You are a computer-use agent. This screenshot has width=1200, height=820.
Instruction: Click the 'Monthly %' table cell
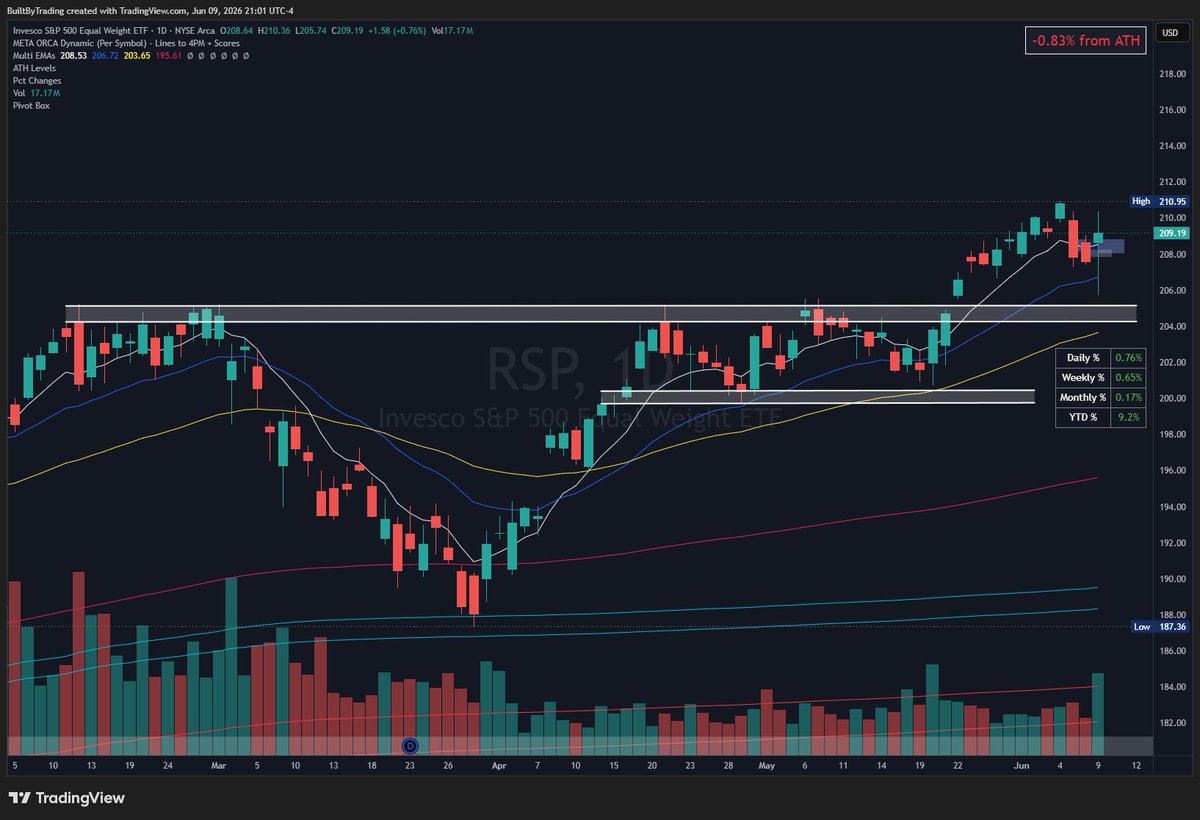click(x=1083, y=397)
